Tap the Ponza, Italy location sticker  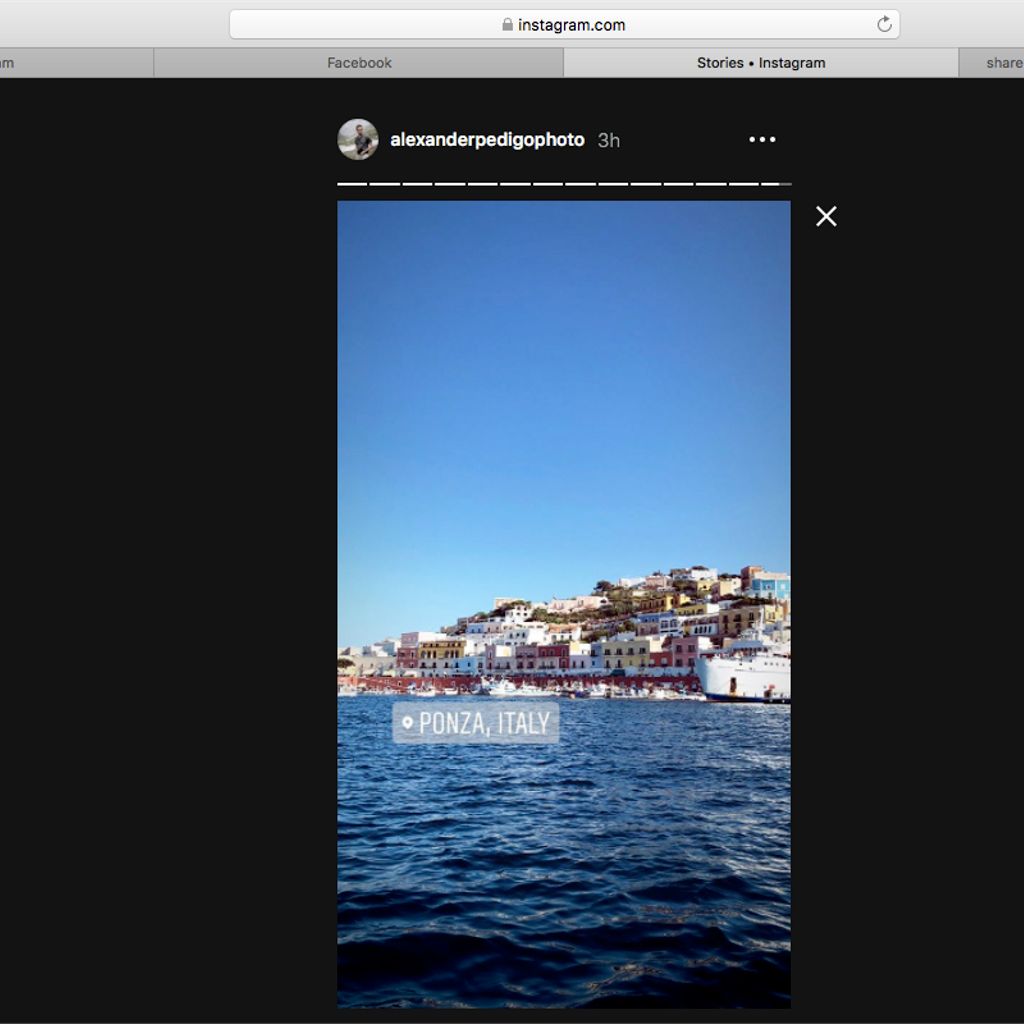tap(477, 723)
